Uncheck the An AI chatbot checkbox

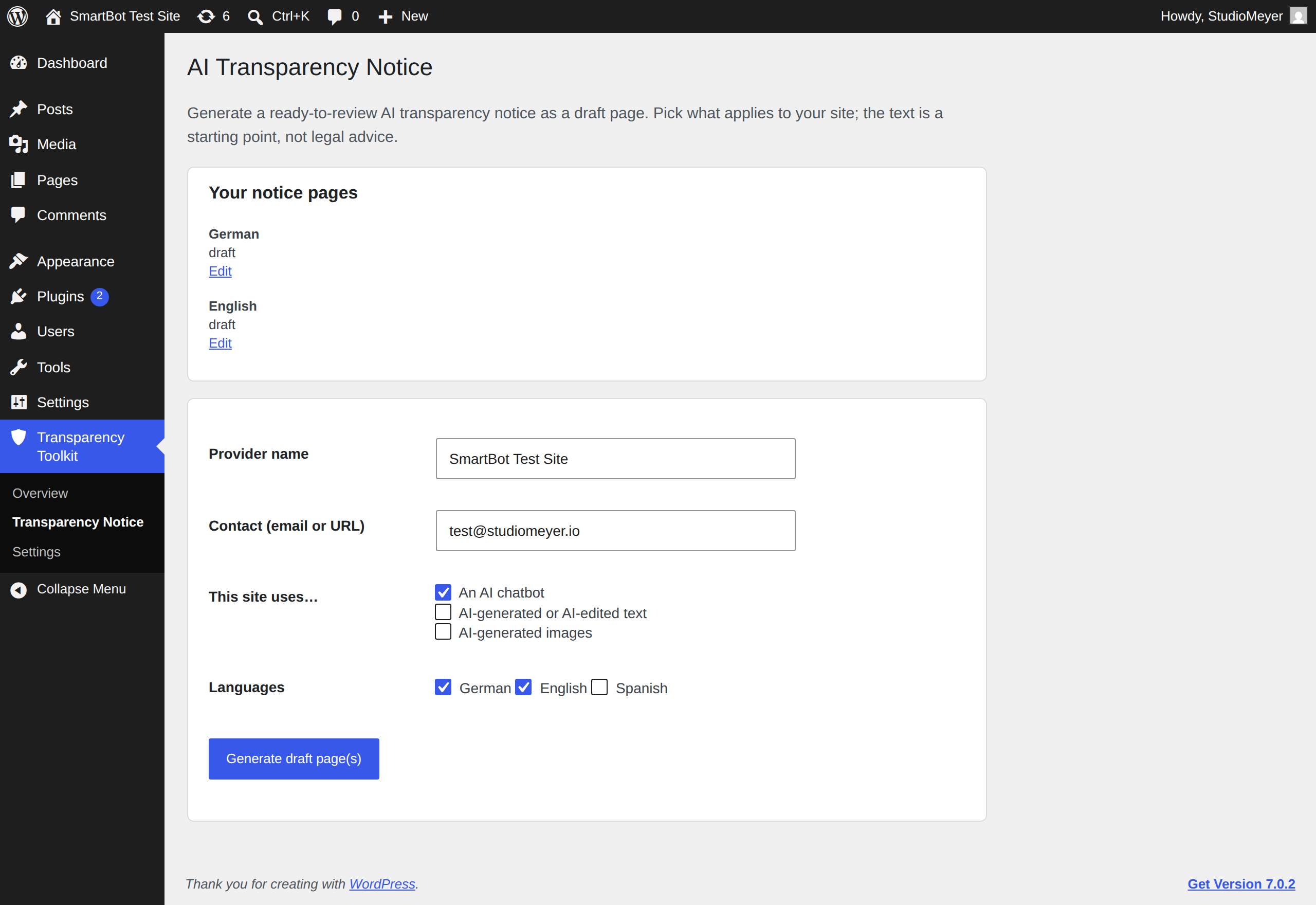click(443, 592)
